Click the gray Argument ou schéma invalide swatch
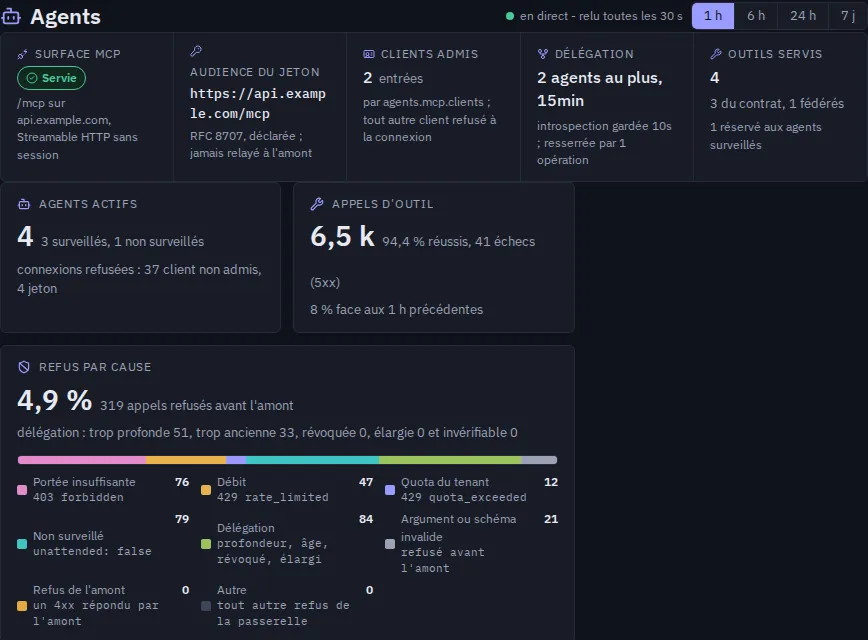 pos(390,544)
